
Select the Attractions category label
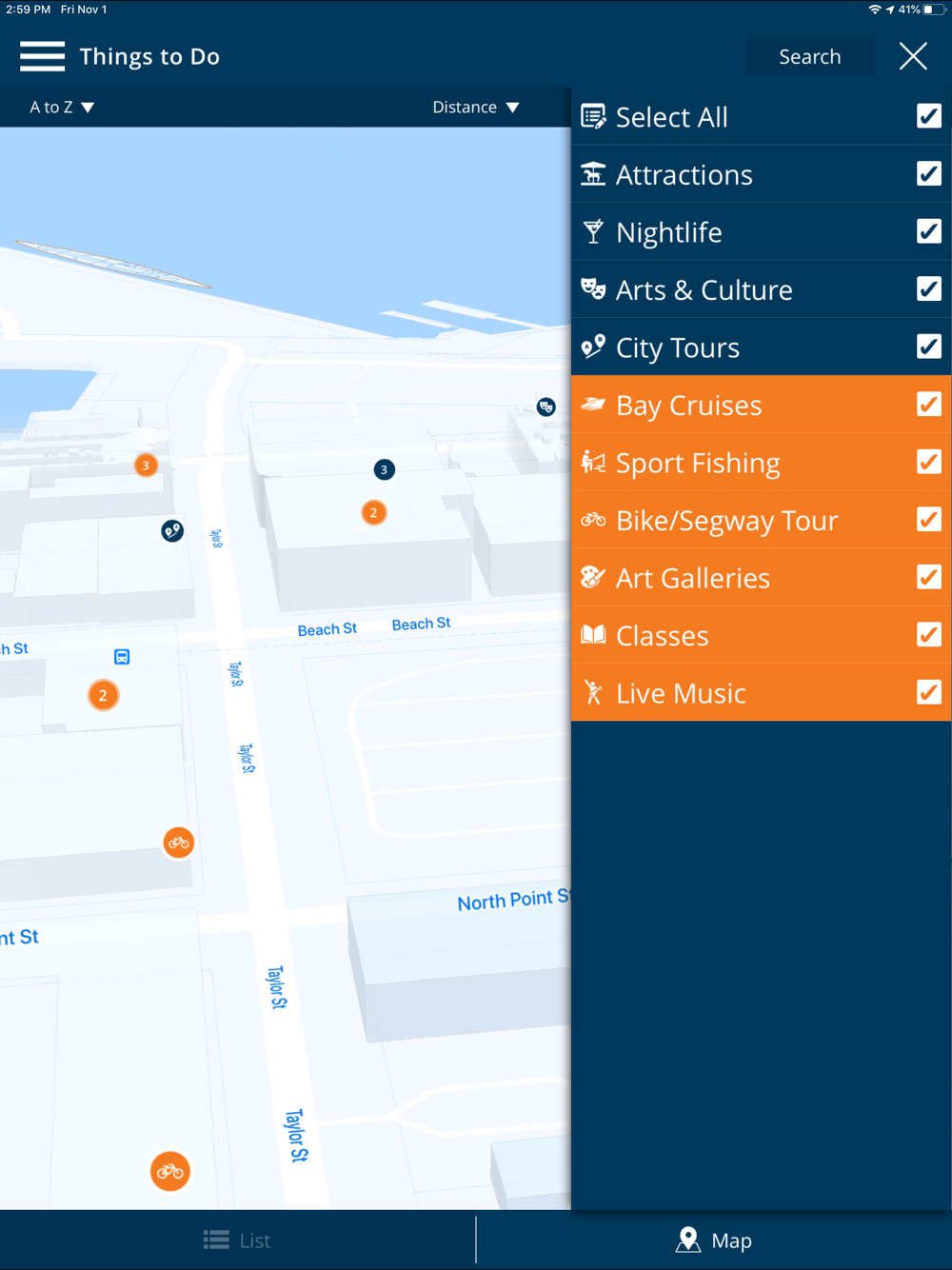684,175
